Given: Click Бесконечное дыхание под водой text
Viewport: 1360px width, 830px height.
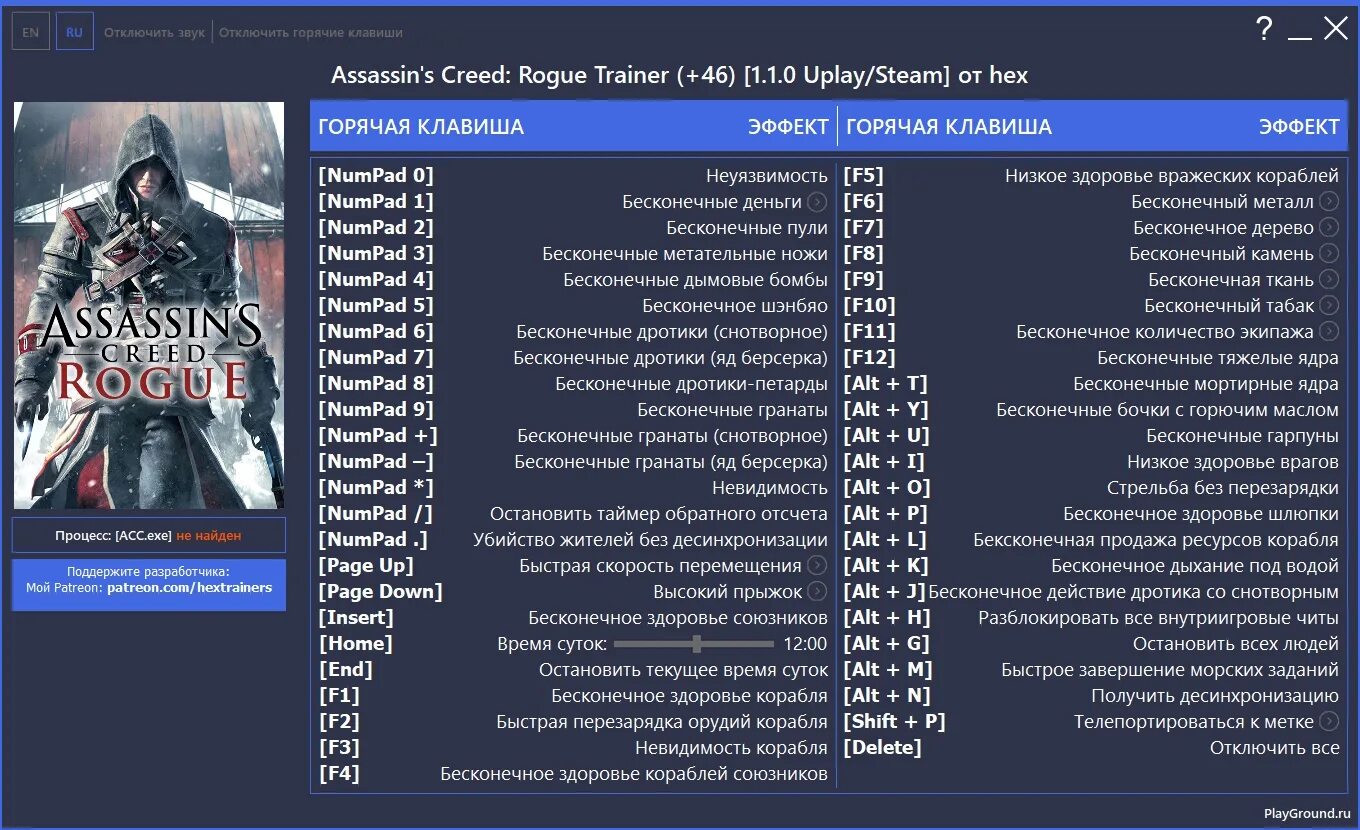Looking at the screenshot, I should [x=1195, y=566].
